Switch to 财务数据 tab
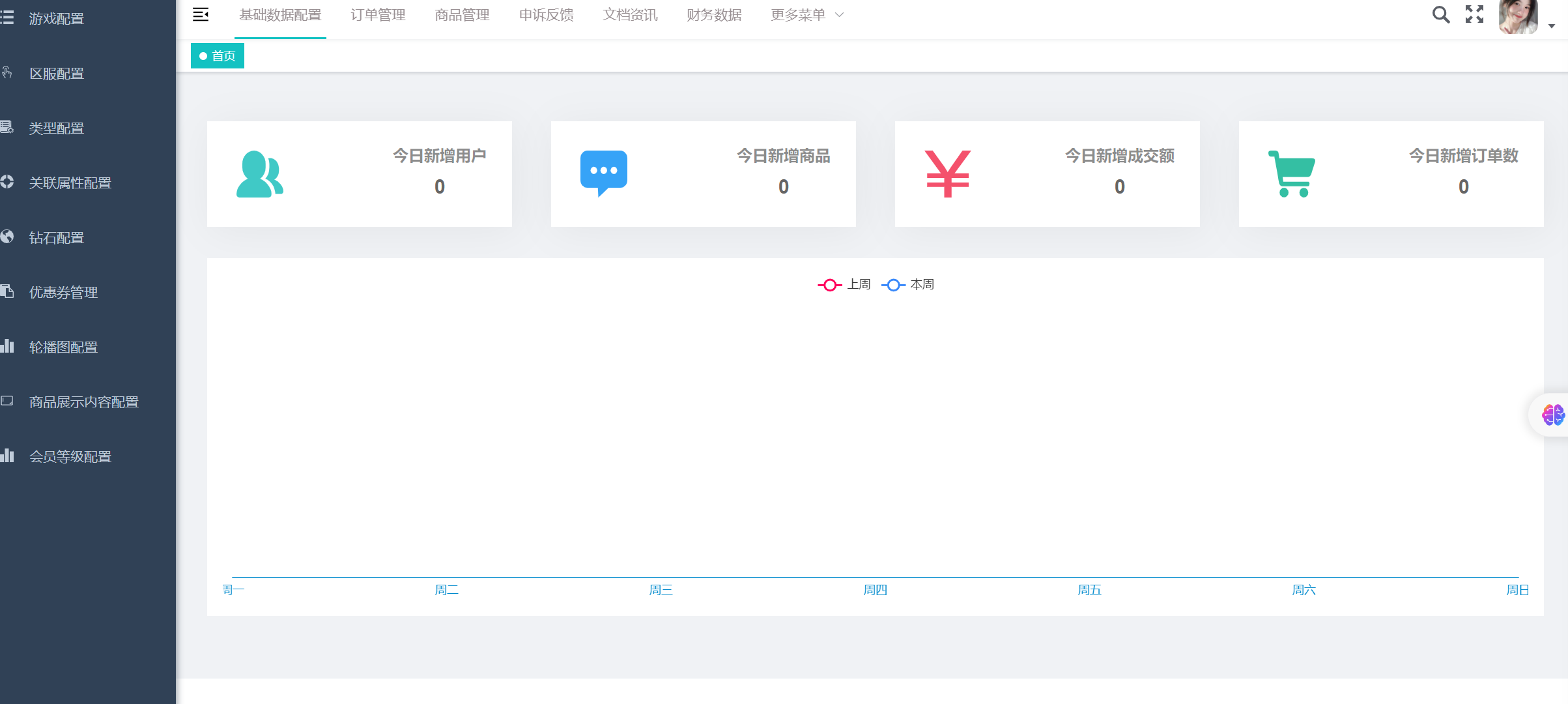 (x=714, y=15)
